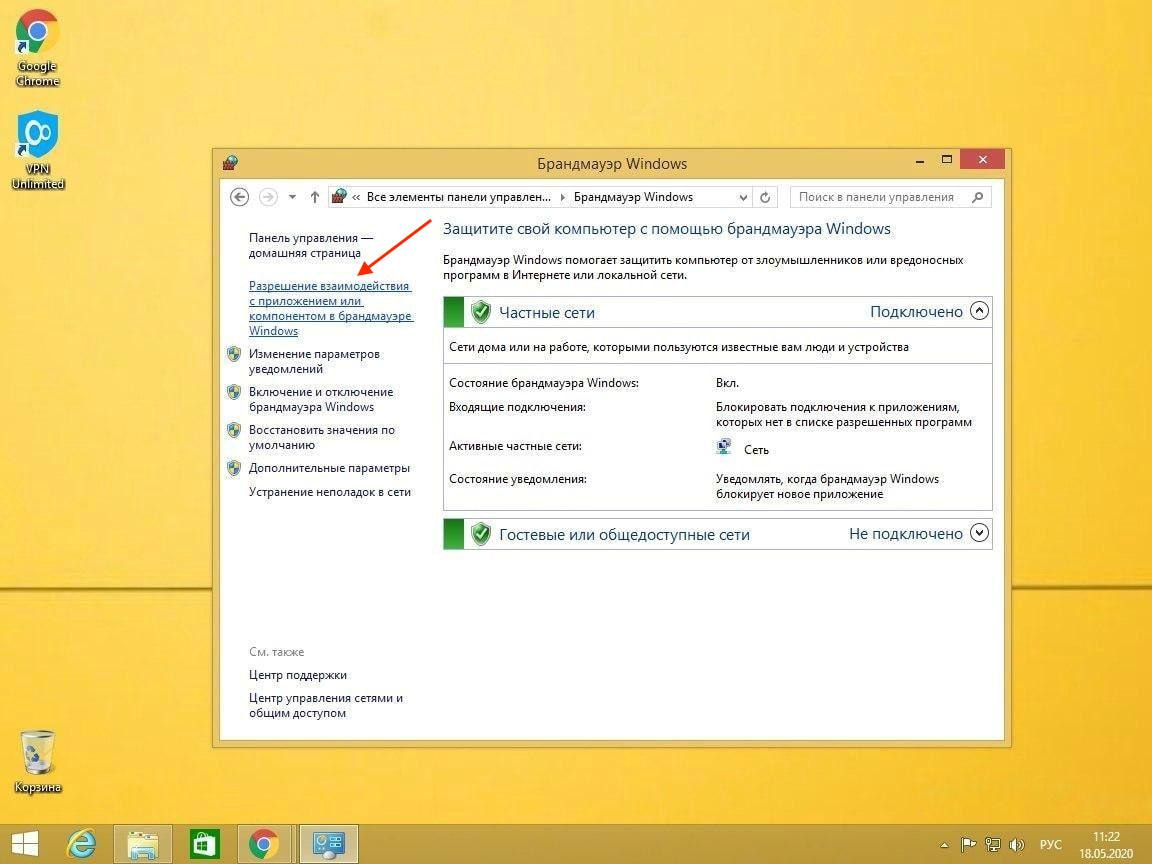The width and height of the screenshot is (1152, 864).
Task: Click the РУС language indicator
Action: (1050, 845)
